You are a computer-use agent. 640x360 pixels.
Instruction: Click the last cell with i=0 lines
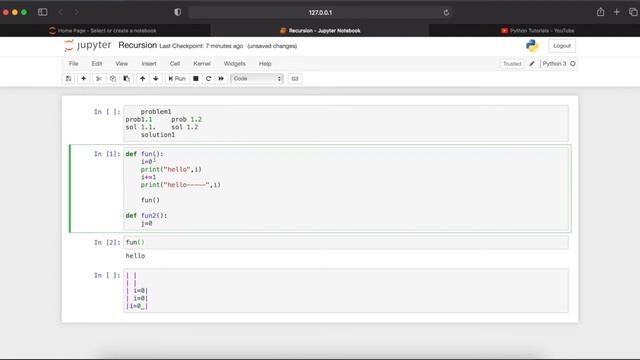[346, 291]
